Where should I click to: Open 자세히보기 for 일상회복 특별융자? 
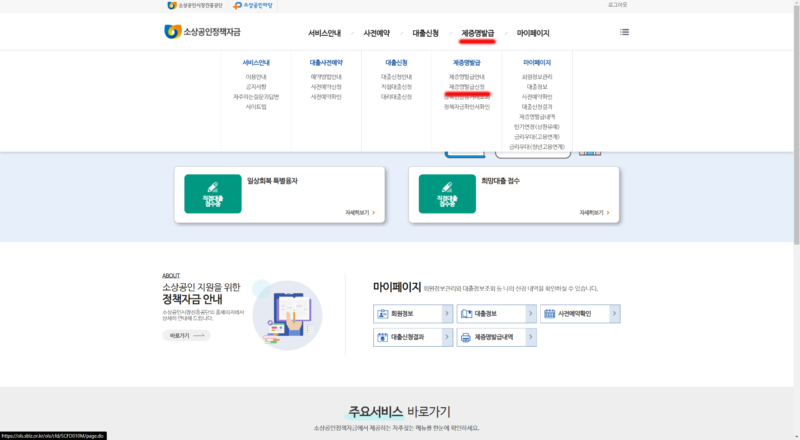point(360,212)
